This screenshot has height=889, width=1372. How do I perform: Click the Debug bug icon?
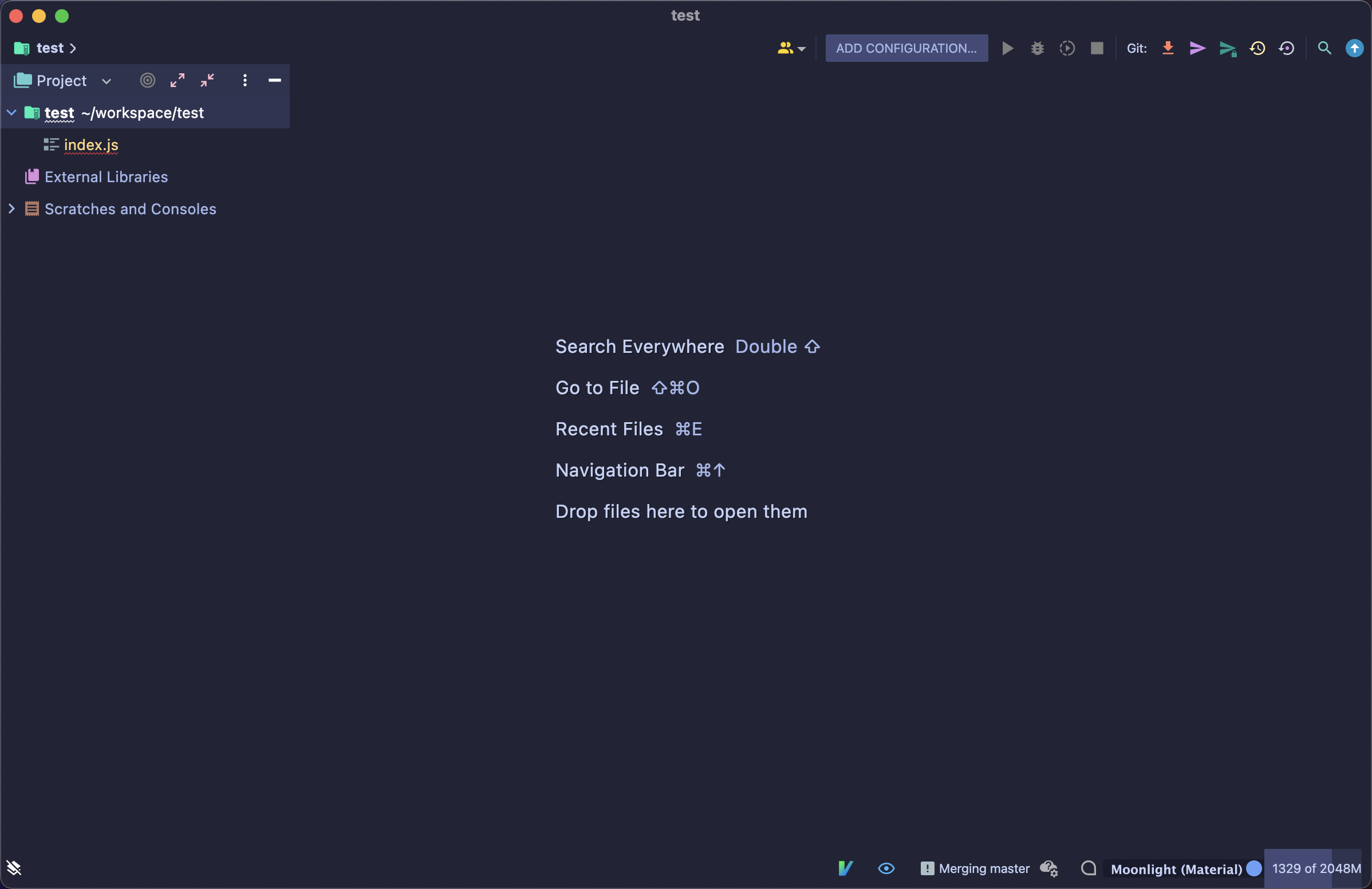click(1037, 48)
